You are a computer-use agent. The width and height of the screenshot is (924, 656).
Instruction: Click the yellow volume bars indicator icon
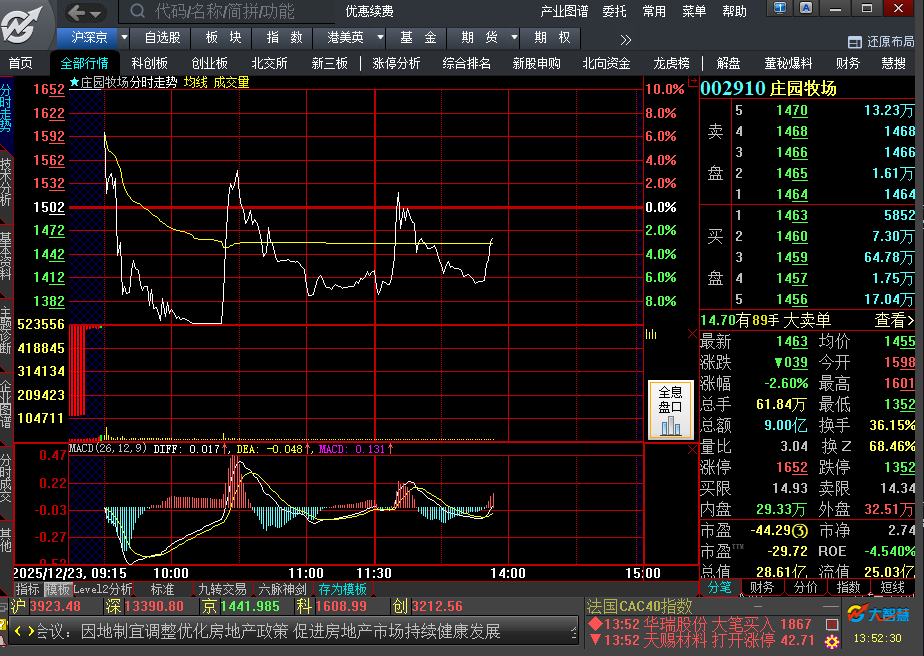pos(651,334)
